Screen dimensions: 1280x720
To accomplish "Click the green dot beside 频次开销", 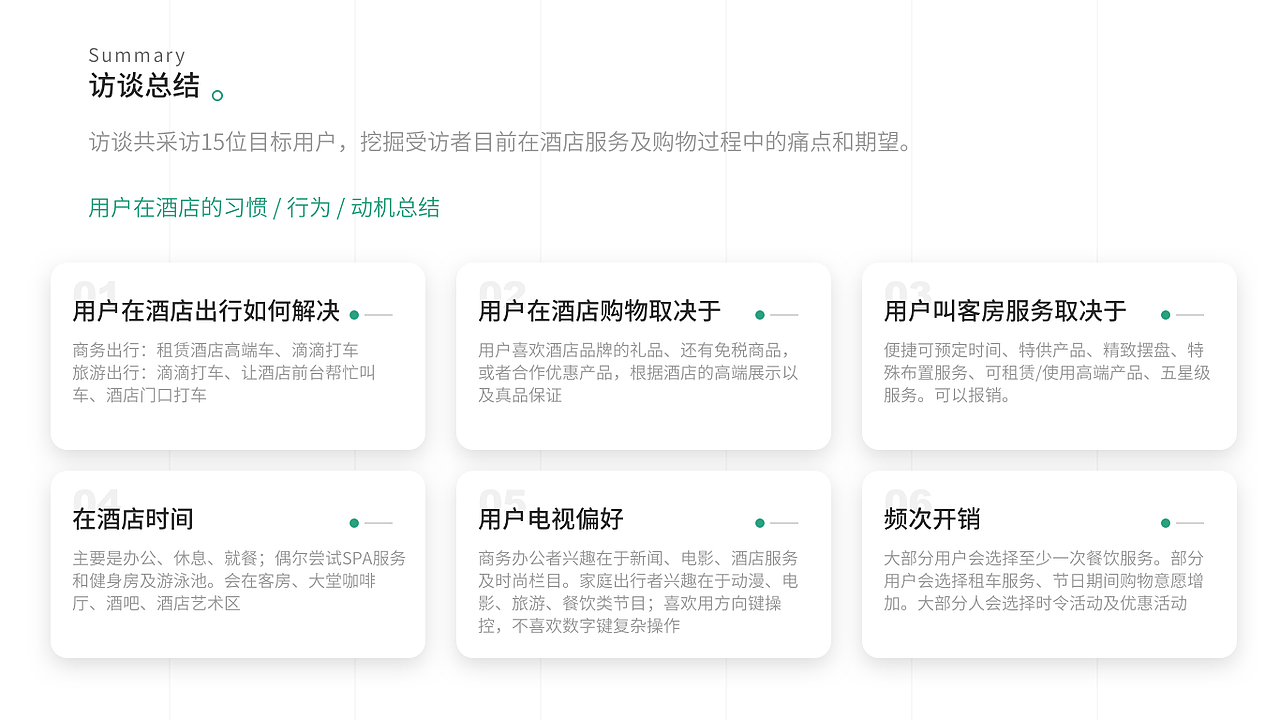I will (x=1164, y=522).
